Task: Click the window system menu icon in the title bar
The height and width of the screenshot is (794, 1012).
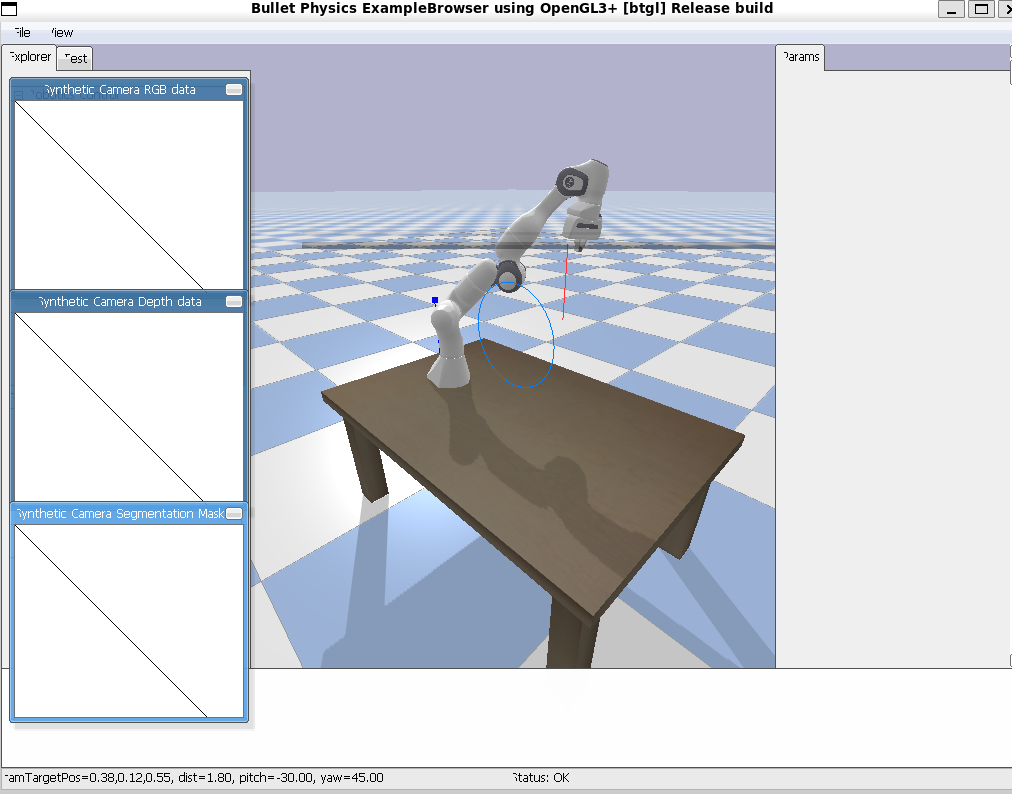Action: (9, 9)
